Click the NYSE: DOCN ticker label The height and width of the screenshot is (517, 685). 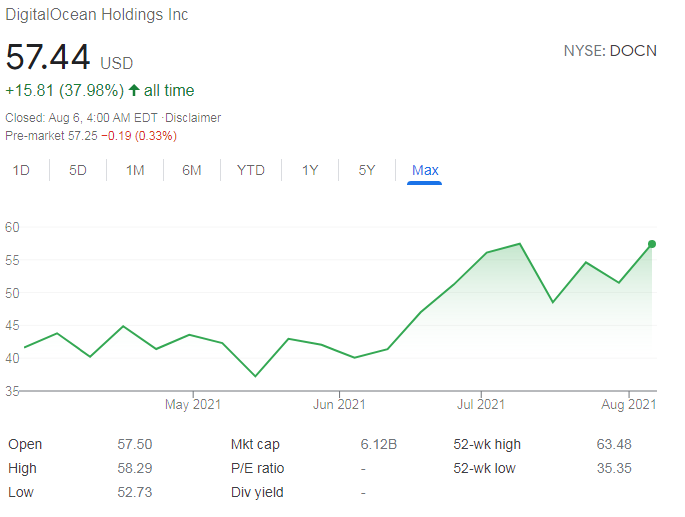point(610,51)
